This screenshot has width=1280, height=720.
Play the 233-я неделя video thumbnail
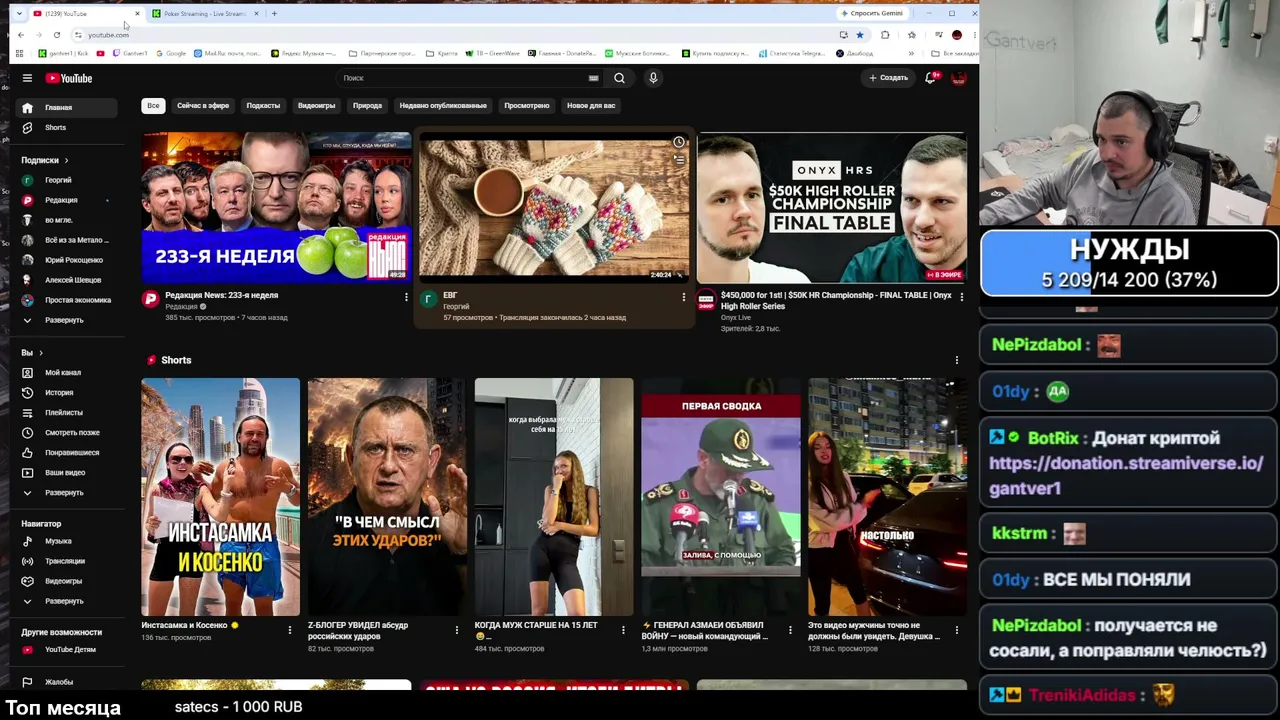[x=276, y=207]
